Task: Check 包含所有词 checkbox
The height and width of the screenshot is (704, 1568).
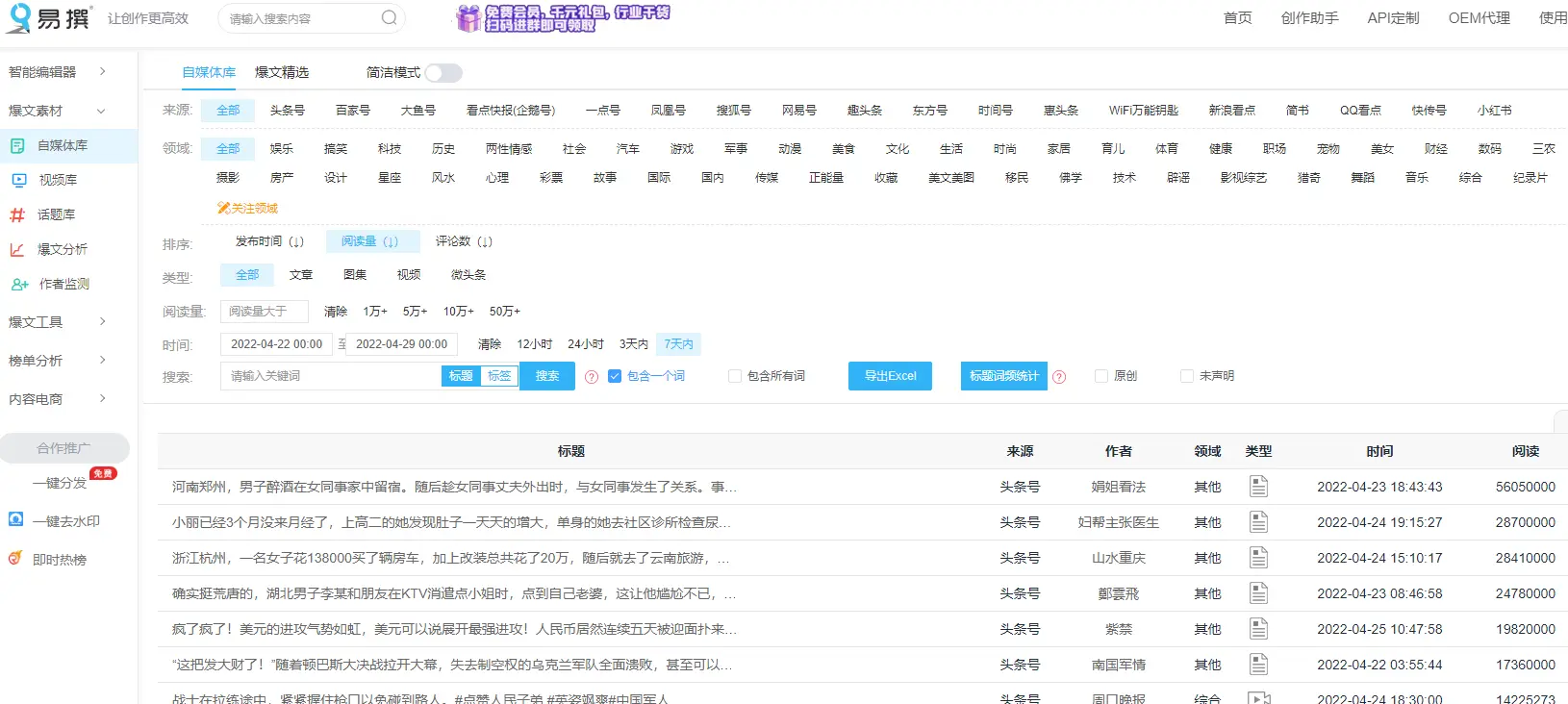Action: pyautogui.click(x=735, y=376)
